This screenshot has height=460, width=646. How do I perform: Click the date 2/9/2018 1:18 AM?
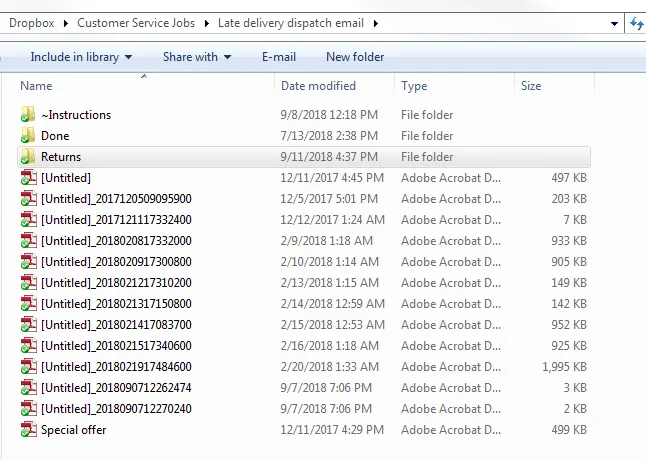click(327, 241)
